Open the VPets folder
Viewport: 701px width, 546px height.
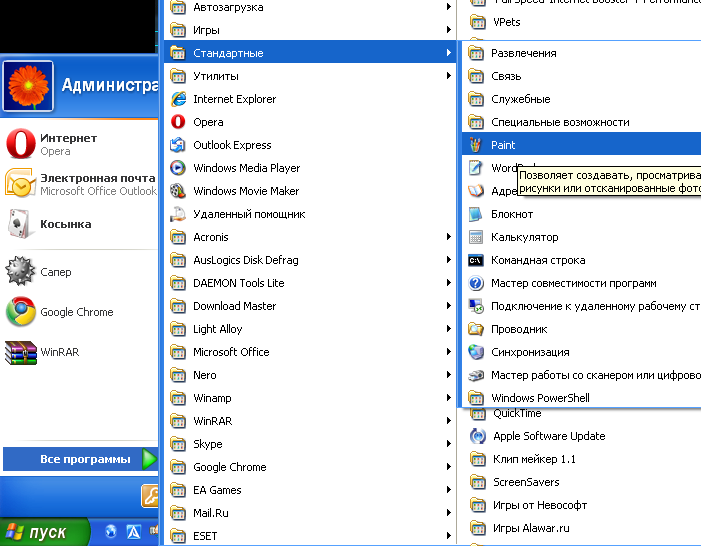(x=581, y=22)
